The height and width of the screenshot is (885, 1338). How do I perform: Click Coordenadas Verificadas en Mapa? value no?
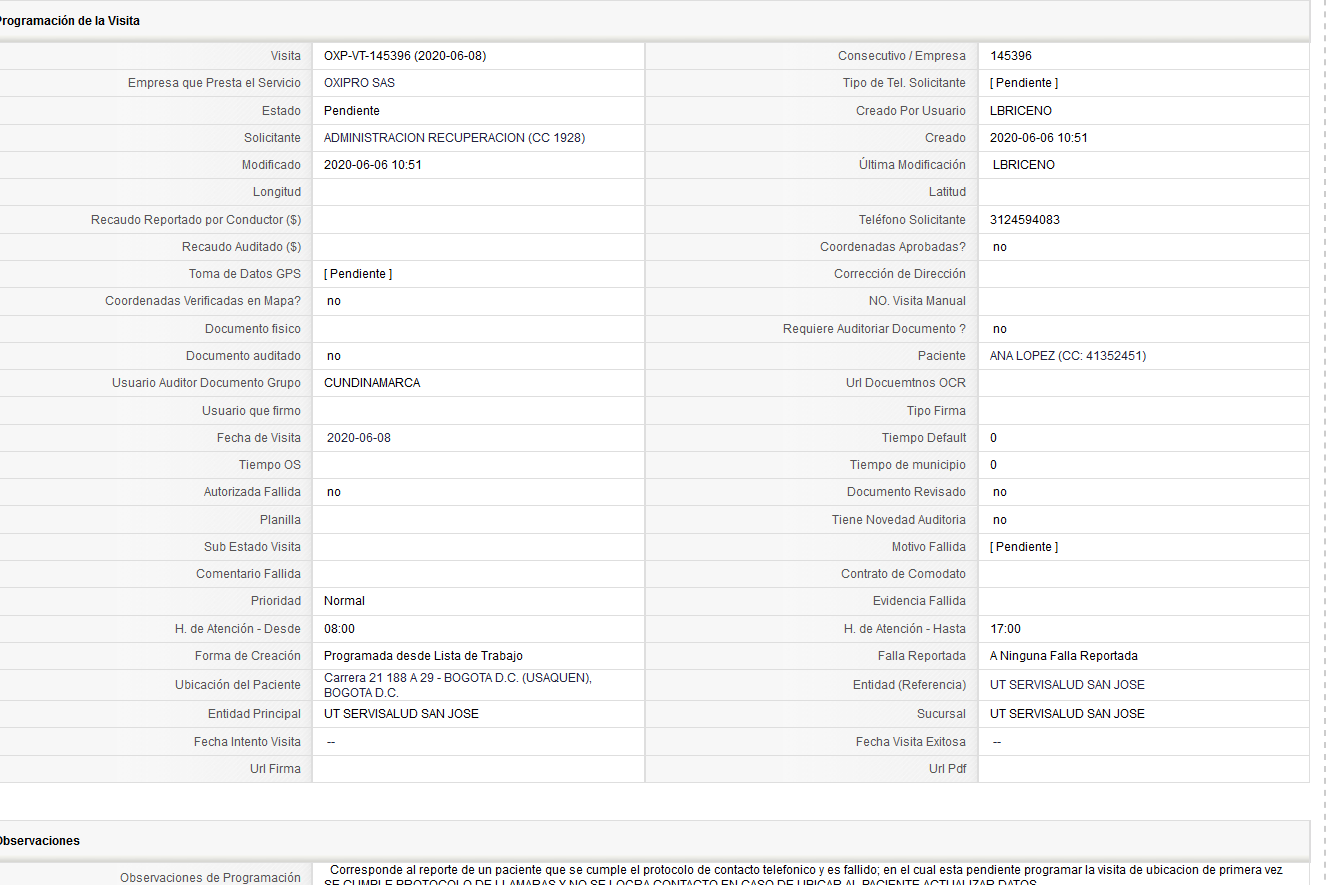pyautogui.click(x=334, y=301)
